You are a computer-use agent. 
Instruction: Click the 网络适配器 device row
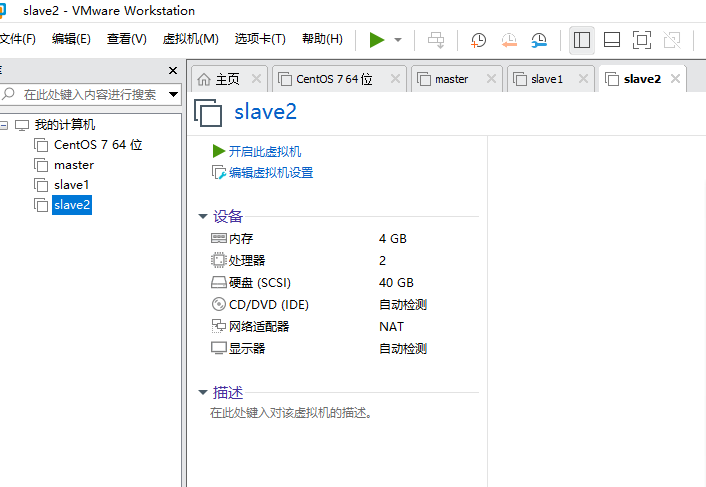(318, 327)
